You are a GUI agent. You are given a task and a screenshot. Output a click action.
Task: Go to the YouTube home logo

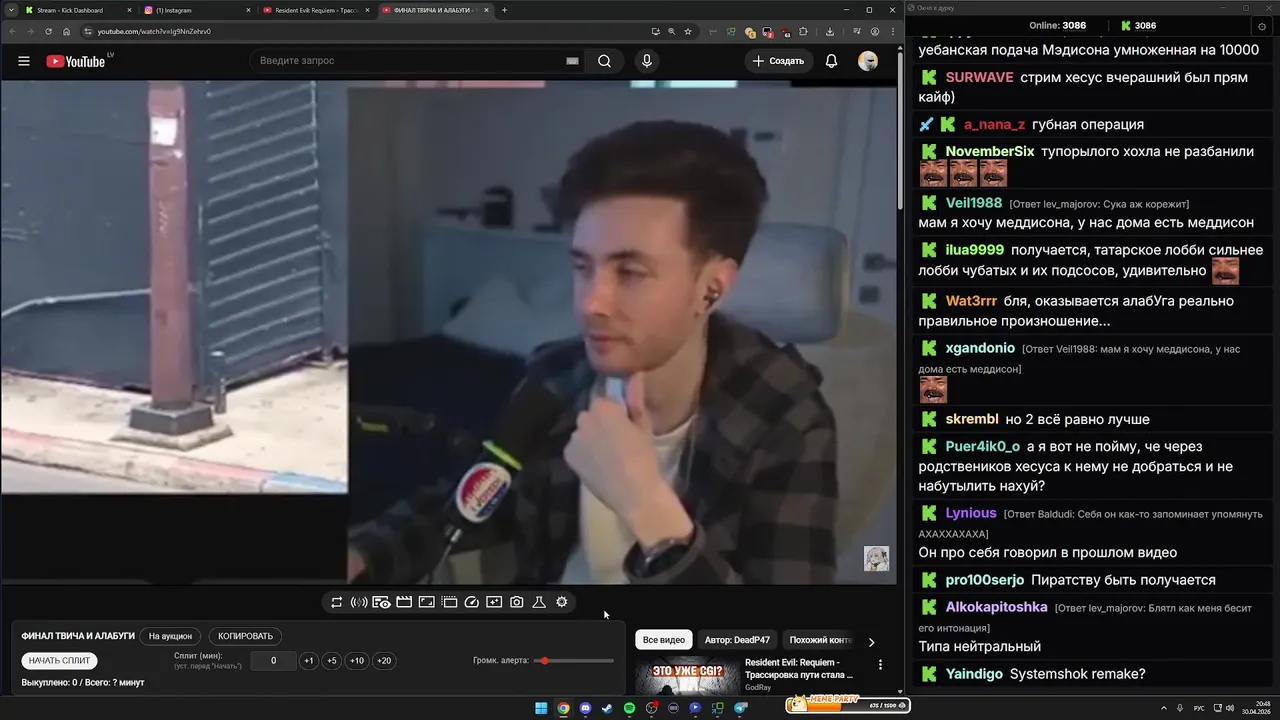coord(76,61)
